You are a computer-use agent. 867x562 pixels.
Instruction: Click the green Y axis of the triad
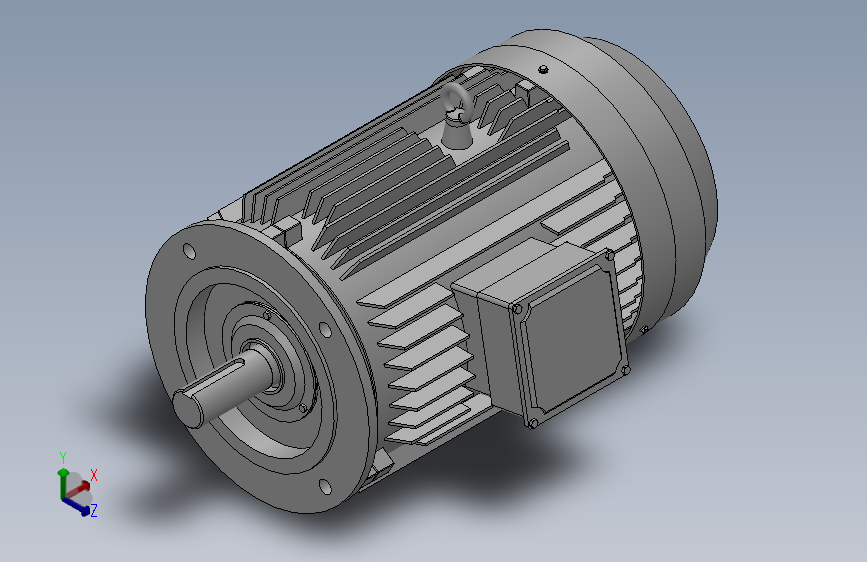(63, 482)
